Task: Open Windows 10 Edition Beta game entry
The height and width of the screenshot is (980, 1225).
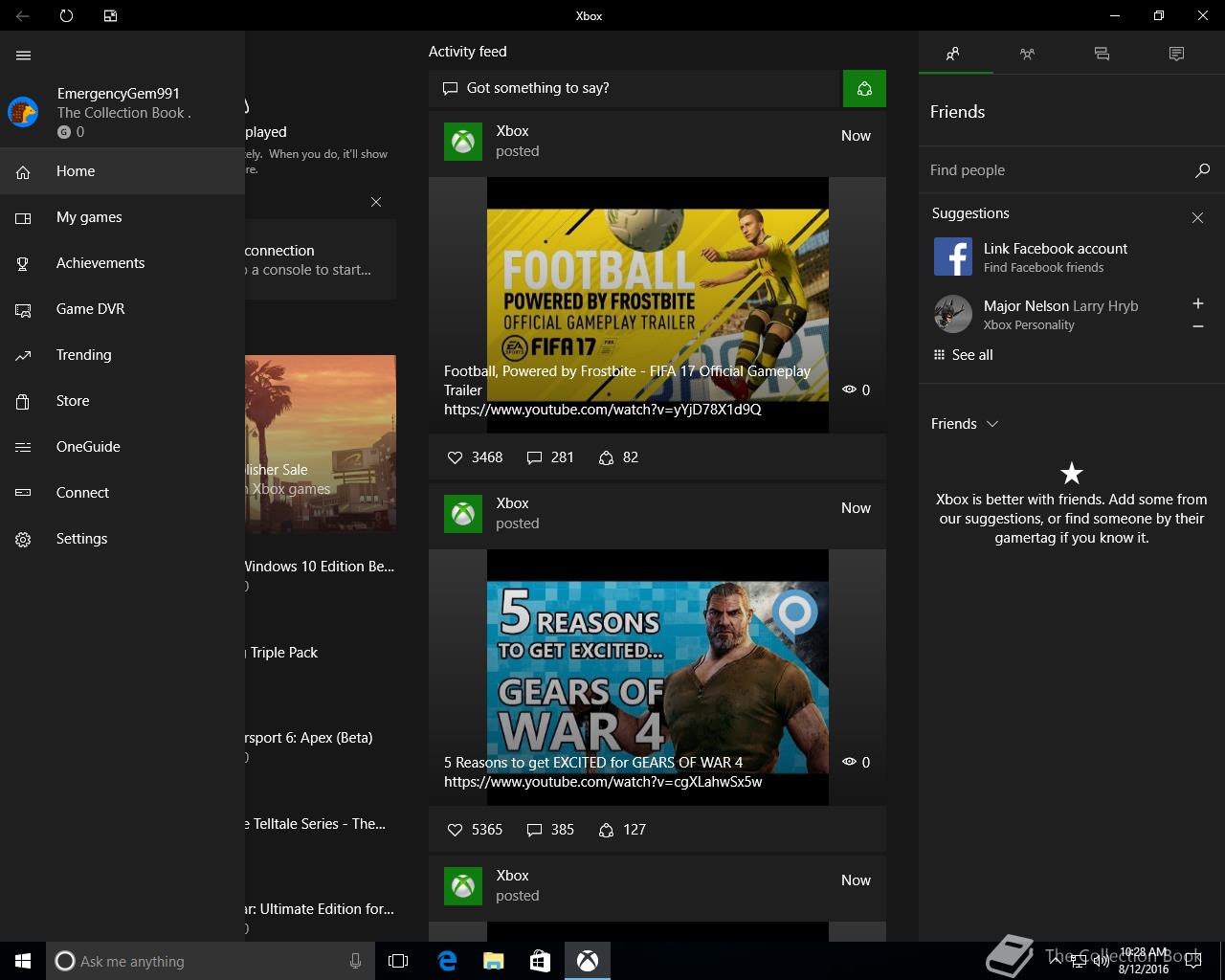Action: (320, 574)
